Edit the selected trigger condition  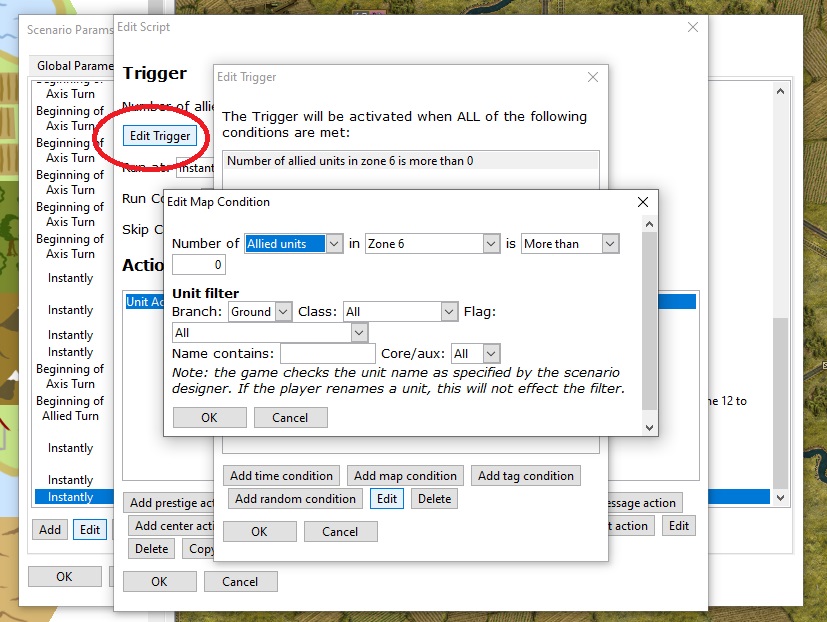387,499
